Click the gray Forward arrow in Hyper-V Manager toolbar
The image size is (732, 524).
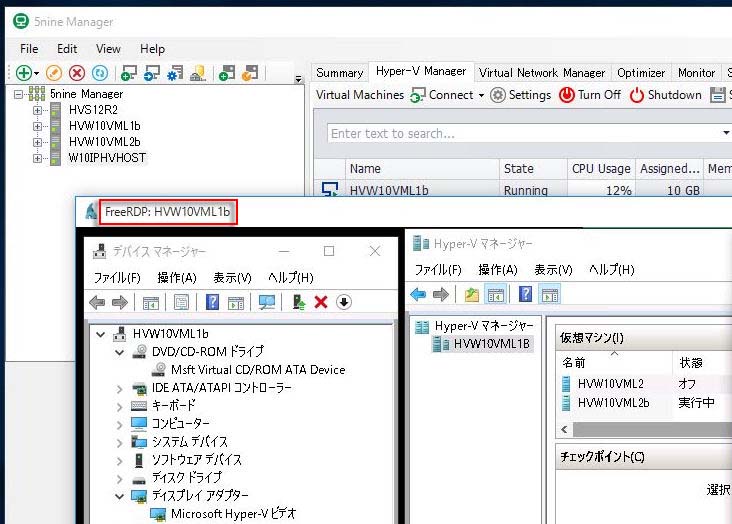(x=441, y=294)
